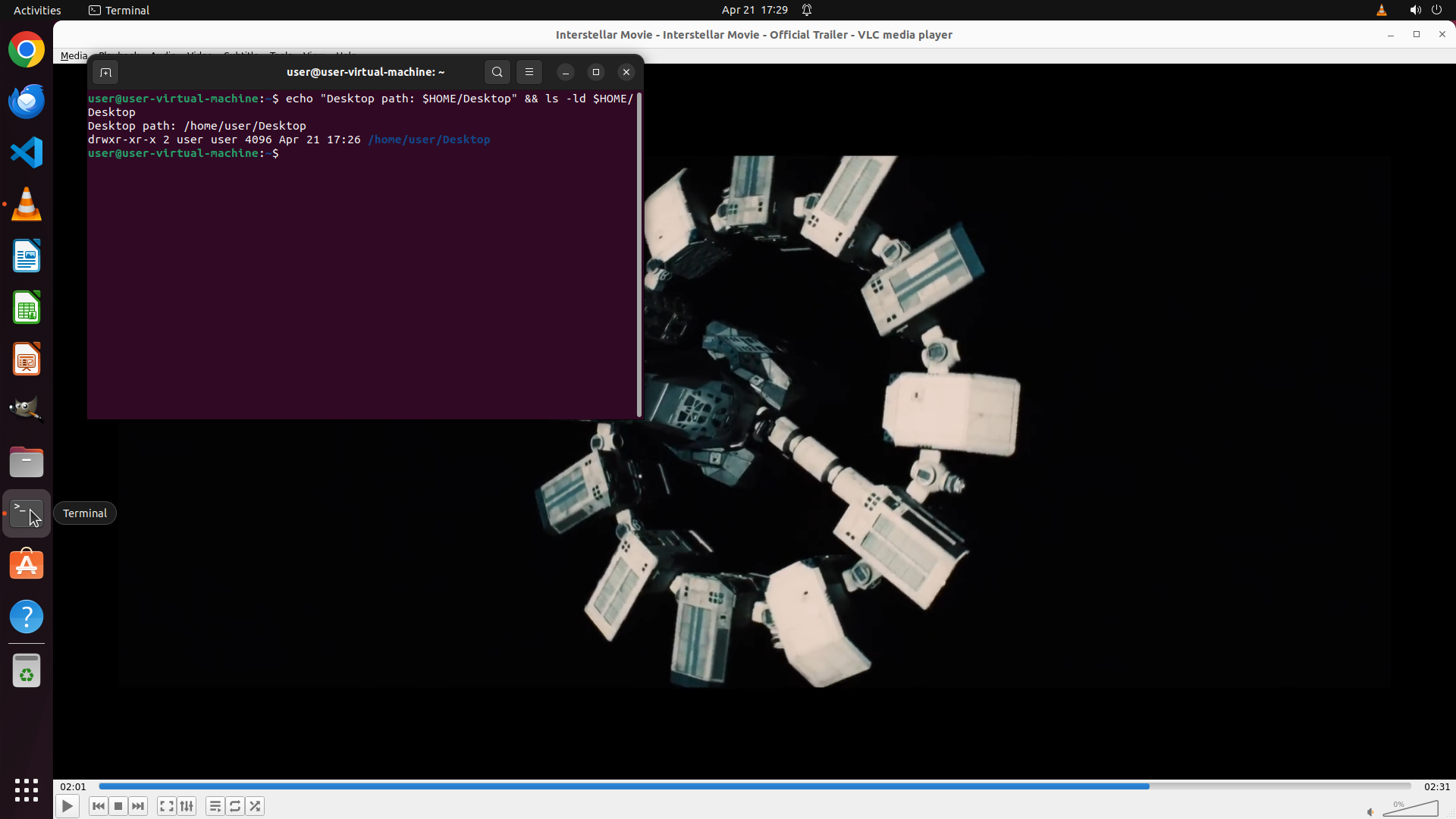Show extended settings and effects
This screenshot has width=1456, height=819.
coord(187,806)
